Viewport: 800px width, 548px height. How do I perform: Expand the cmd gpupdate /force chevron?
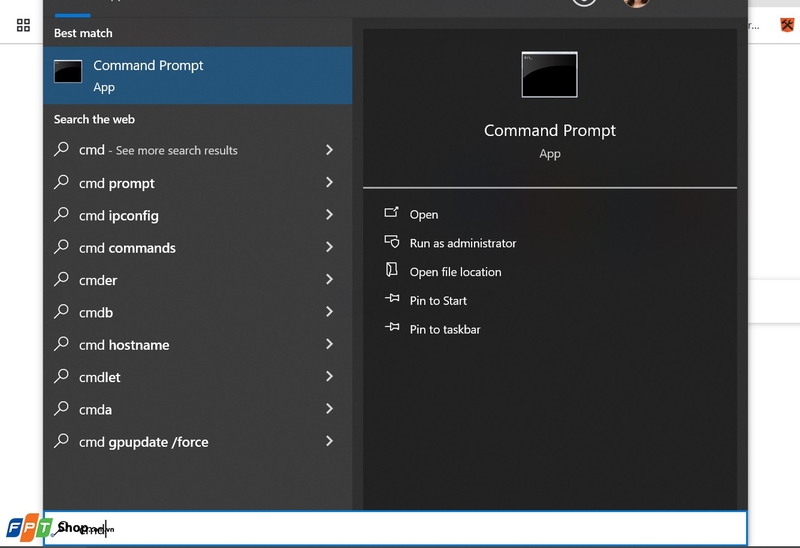(x=329, y=441)
